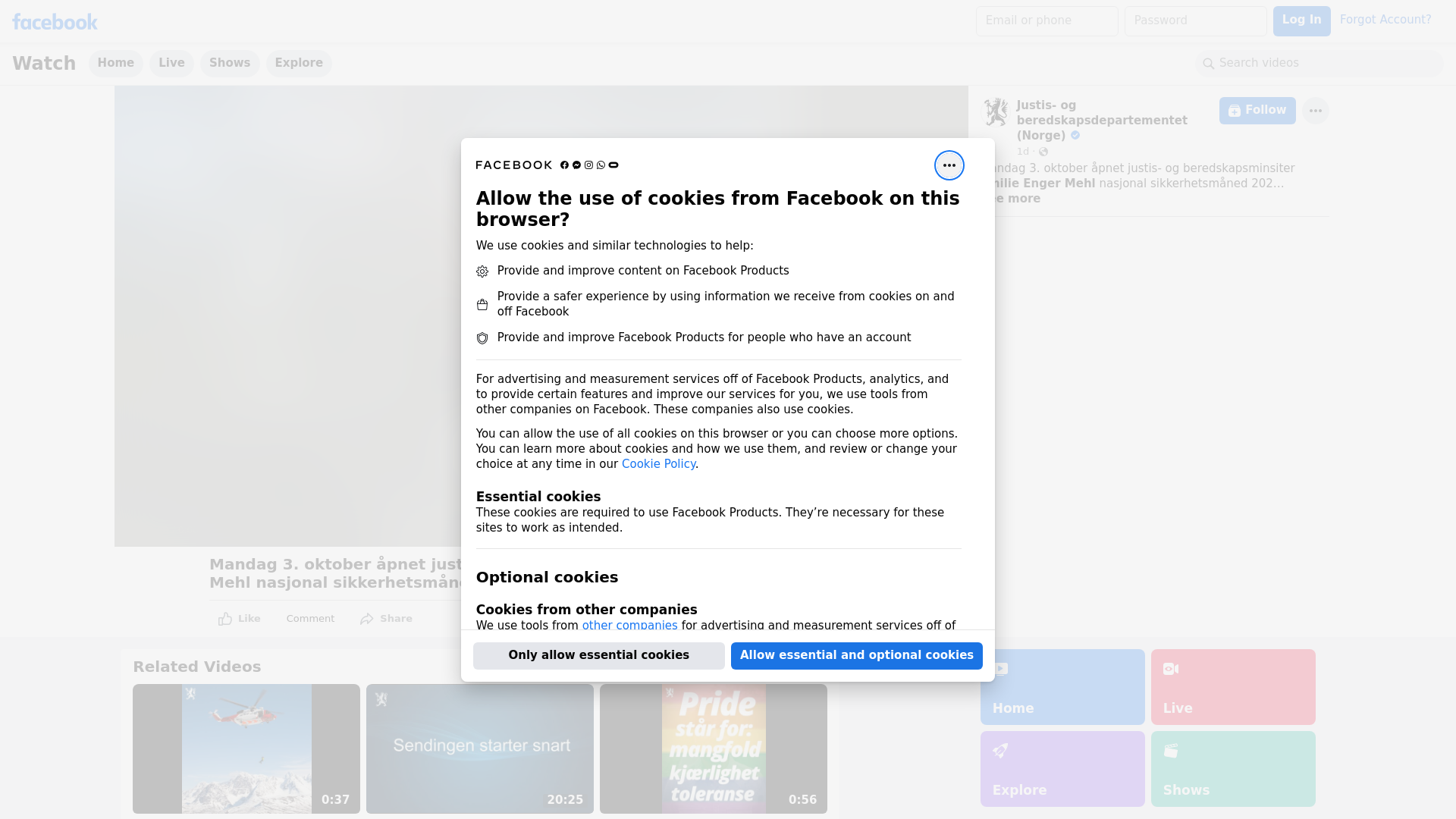Click the Justis- og beredskapsdepartementet profile avatar

[996, 112]
